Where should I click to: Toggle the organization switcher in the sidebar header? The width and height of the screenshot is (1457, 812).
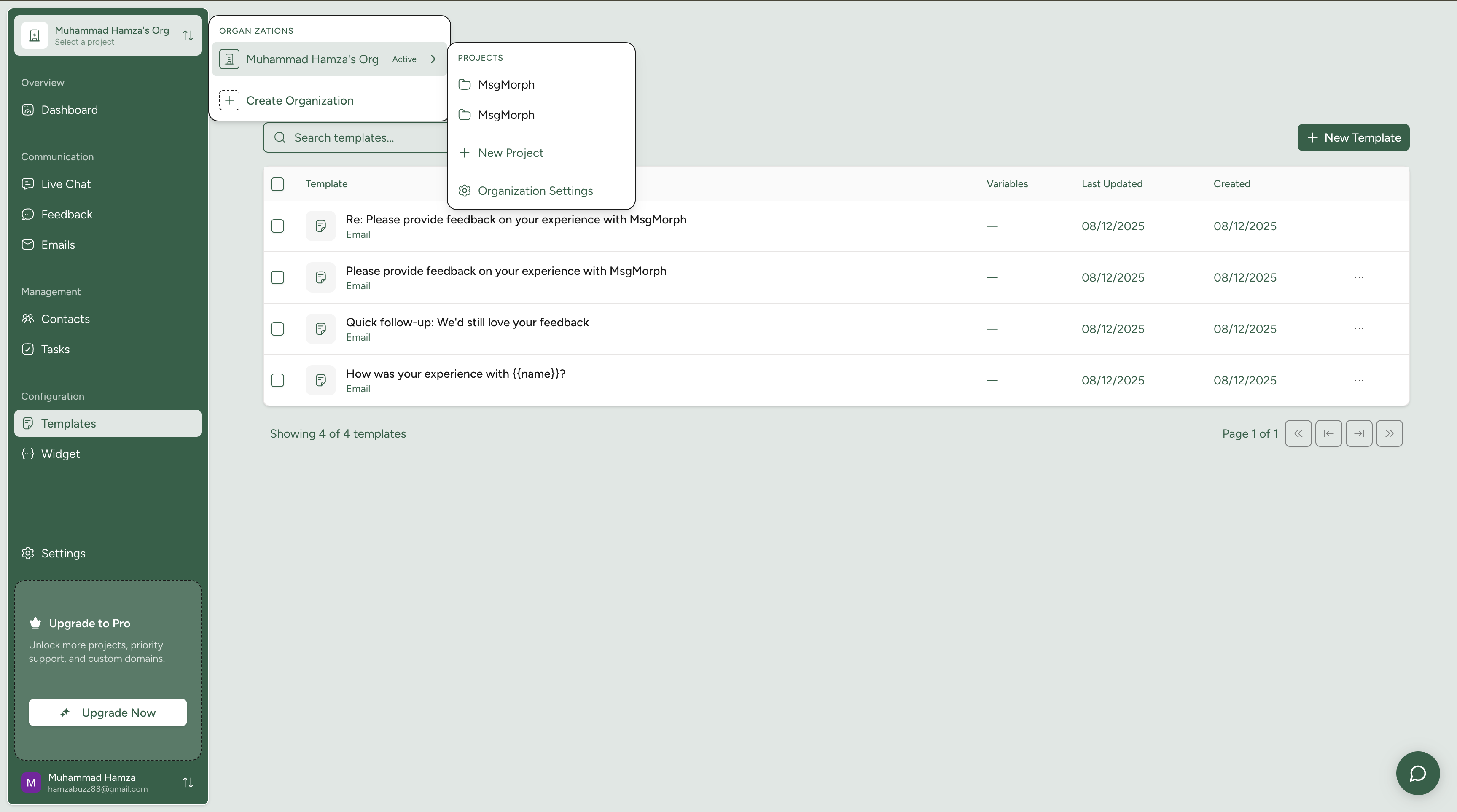pyautogui.click(x=188, y=35)
